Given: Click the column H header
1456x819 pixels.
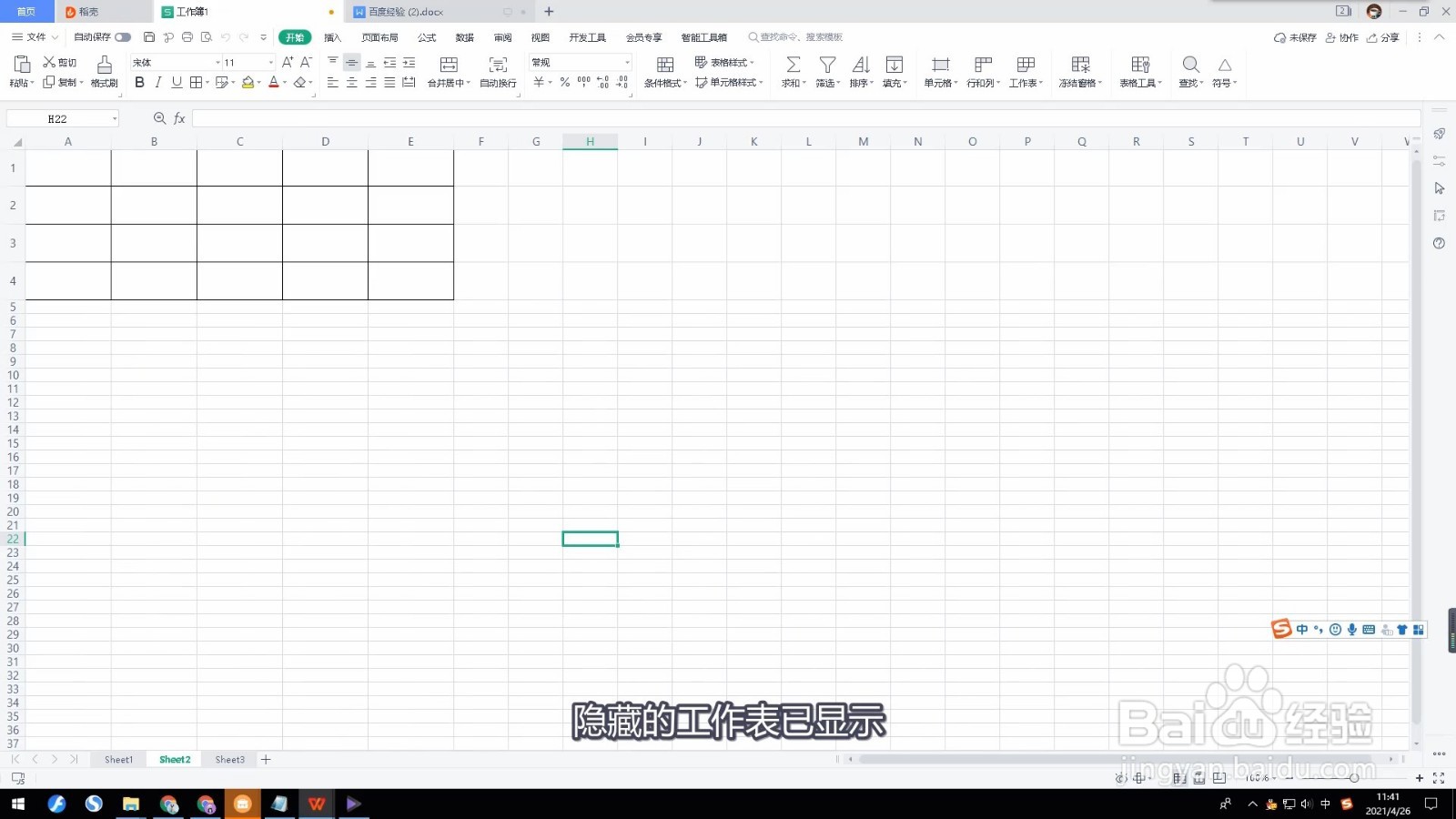Looking at the screenshot, I should [590, 141].
